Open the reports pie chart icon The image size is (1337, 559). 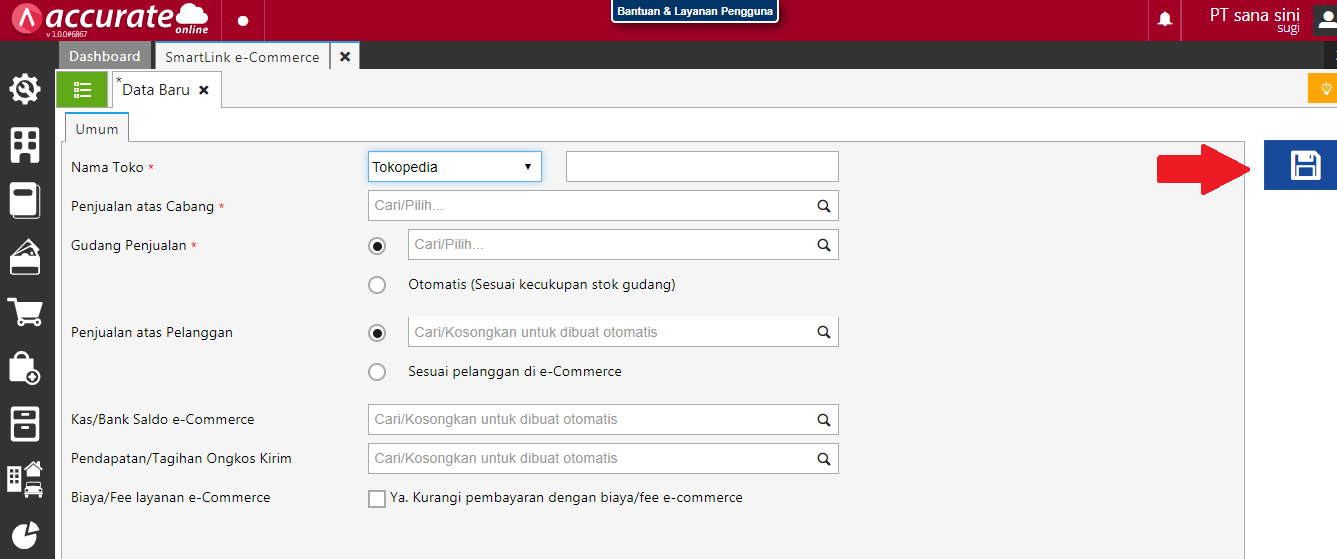(x=25, y=535)
